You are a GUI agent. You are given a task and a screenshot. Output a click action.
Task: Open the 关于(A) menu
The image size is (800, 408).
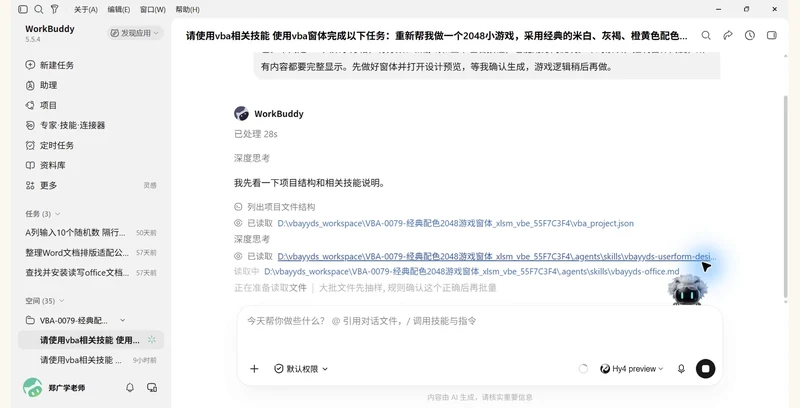86,10
